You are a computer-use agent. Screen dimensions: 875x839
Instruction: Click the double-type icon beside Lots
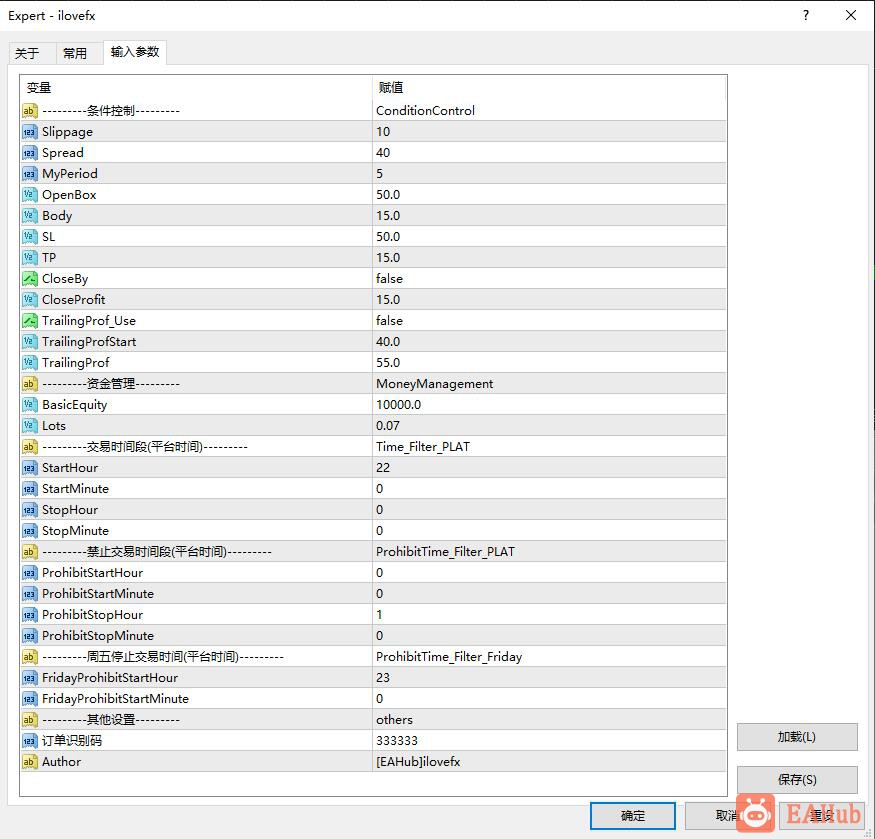pos(30,425)
